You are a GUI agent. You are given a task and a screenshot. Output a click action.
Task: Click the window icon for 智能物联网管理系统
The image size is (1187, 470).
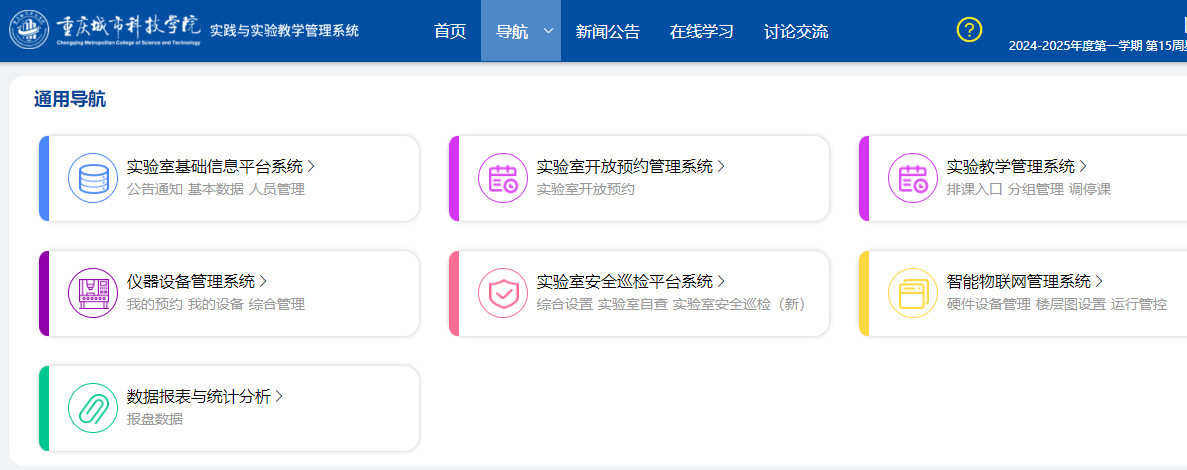[913, 293]
